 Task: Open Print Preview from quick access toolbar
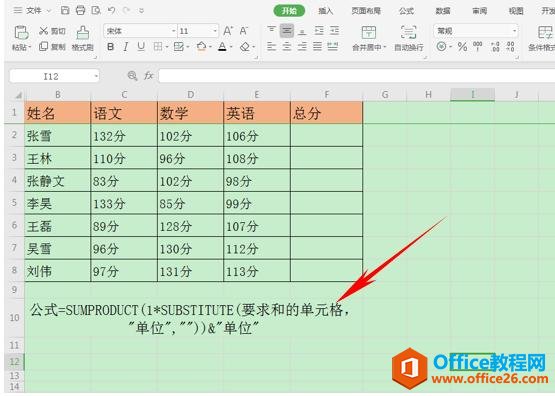[96, 10]
